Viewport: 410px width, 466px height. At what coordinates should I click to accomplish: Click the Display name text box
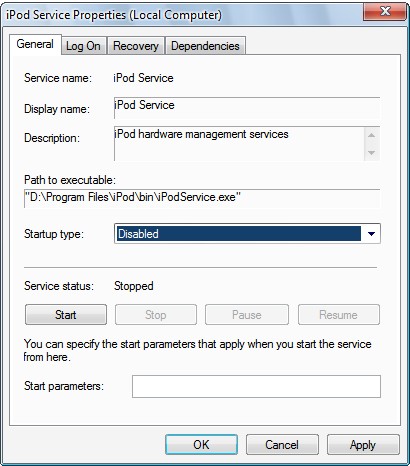point(247,108)
